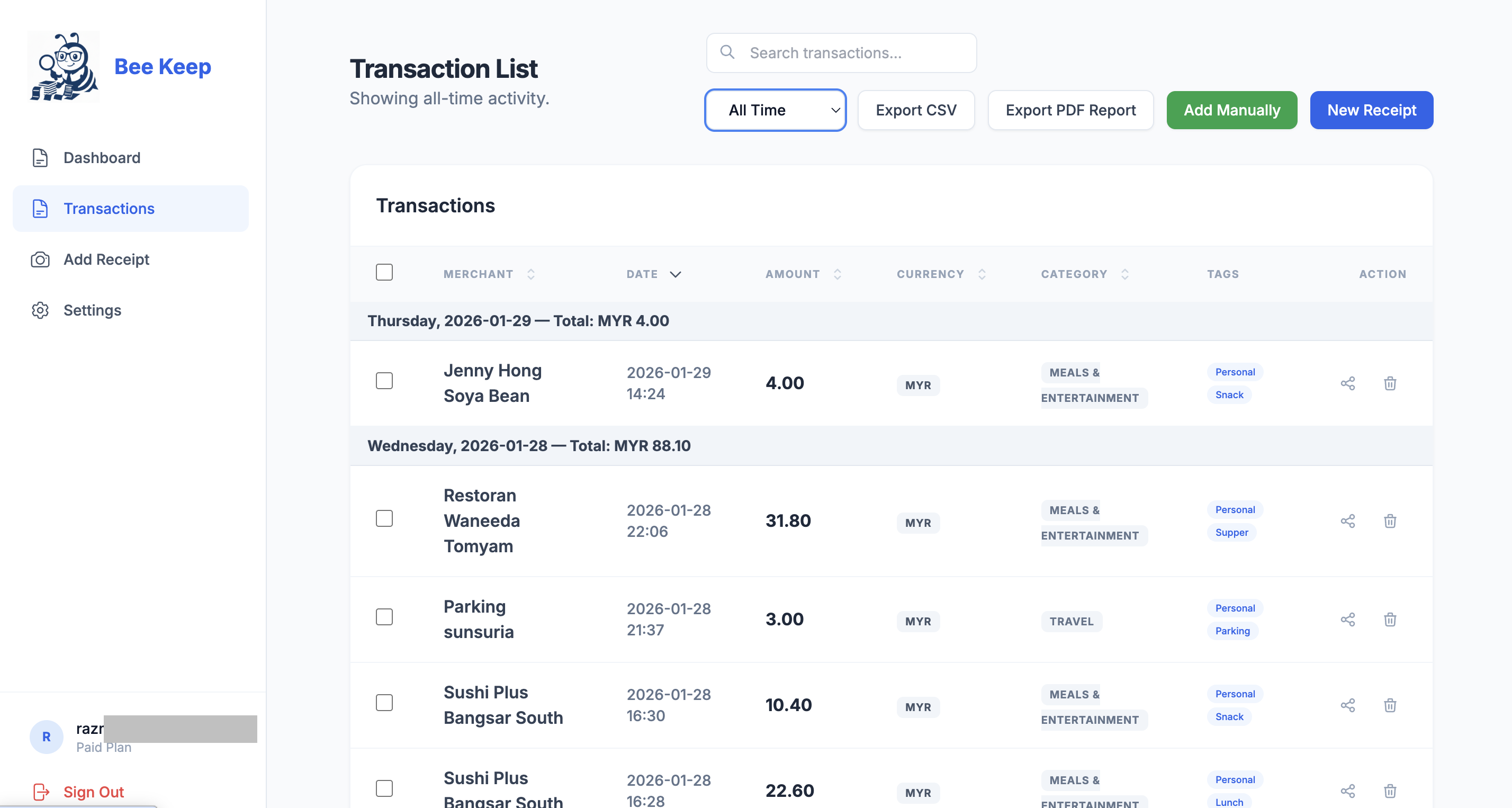
Task: Create a New Receipt
Action: point(1371,110)
